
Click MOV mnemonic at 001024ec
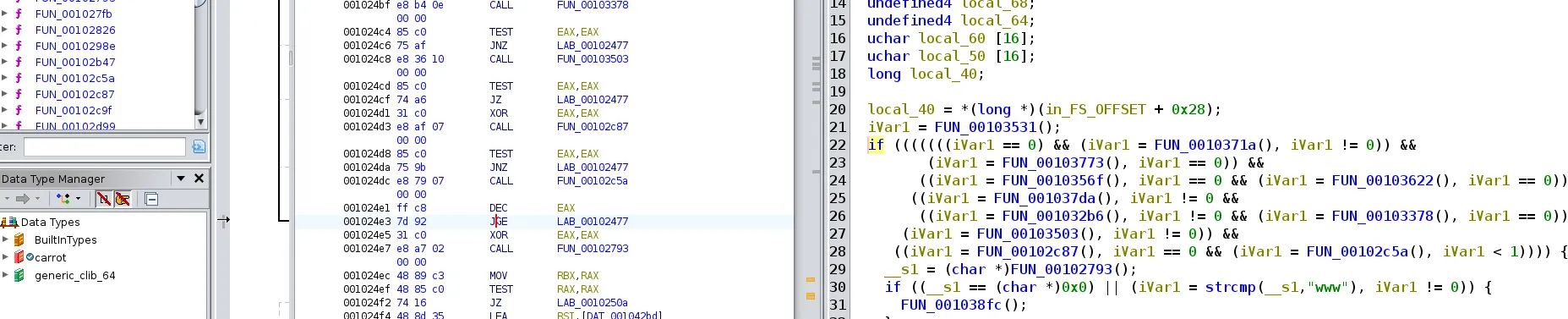tap(499, 276)
